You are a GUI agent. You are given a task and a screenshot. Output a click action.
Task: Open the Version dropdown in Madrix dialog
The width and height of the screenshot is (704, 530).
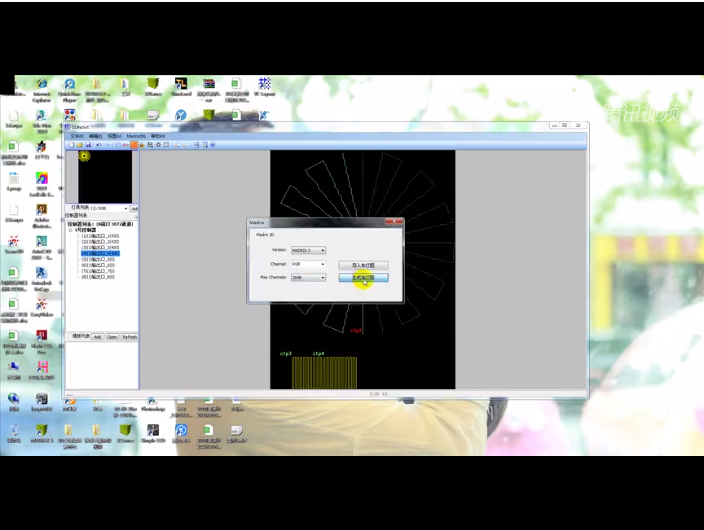click(307, 250)
